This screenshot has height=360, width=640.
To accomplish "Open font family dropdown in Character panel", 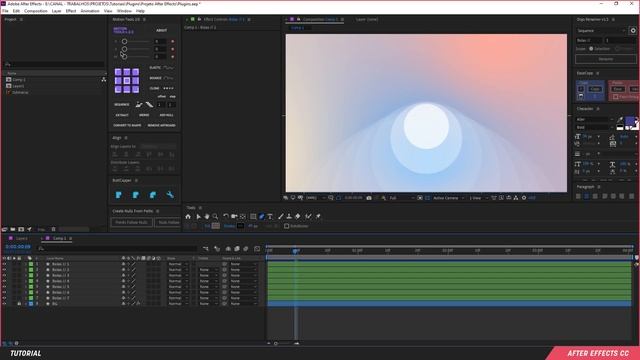I will point(595,120).
